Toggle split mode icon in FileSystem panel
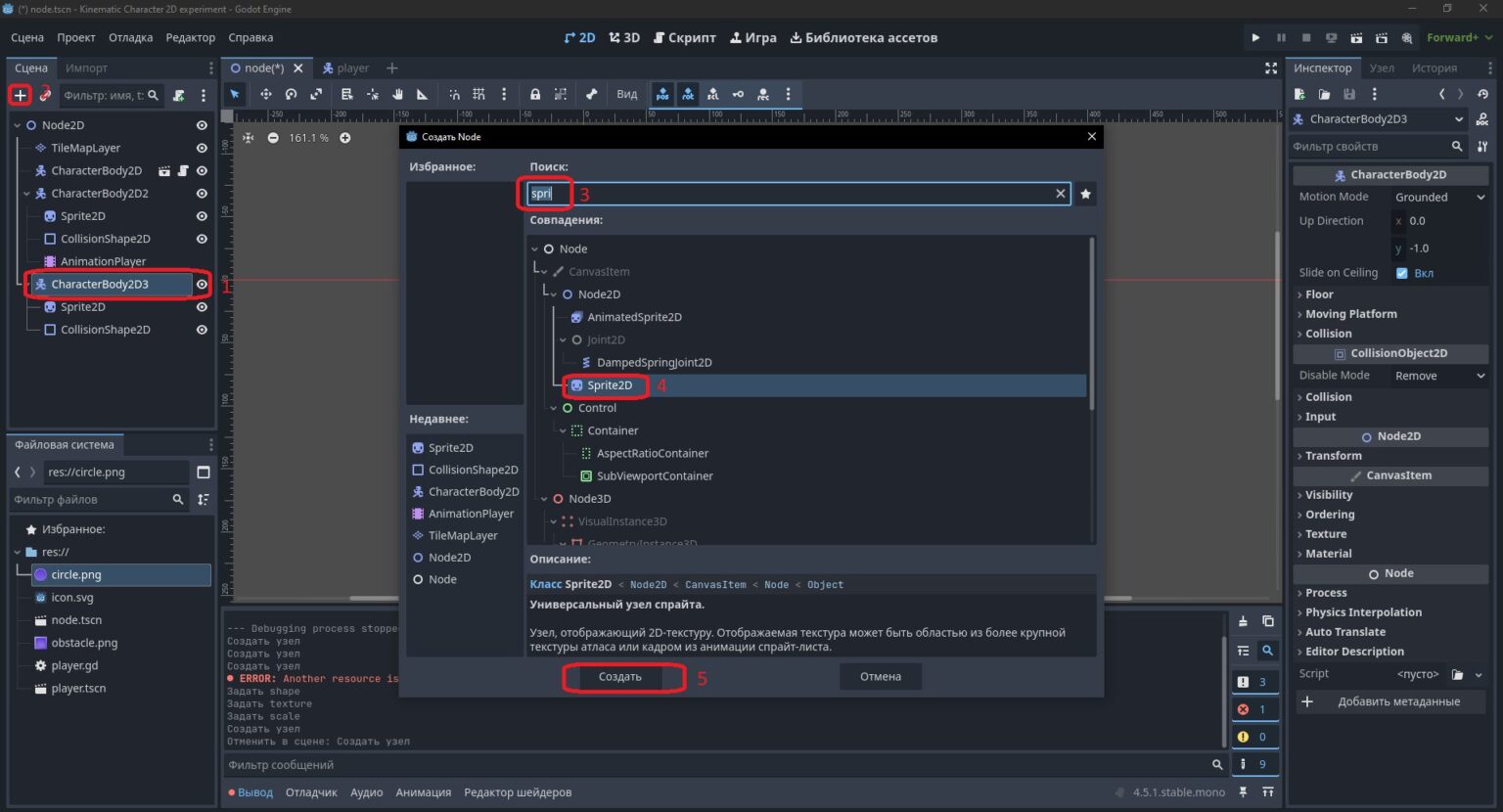Screen dimensions: 1503x812 pos(204,473)
